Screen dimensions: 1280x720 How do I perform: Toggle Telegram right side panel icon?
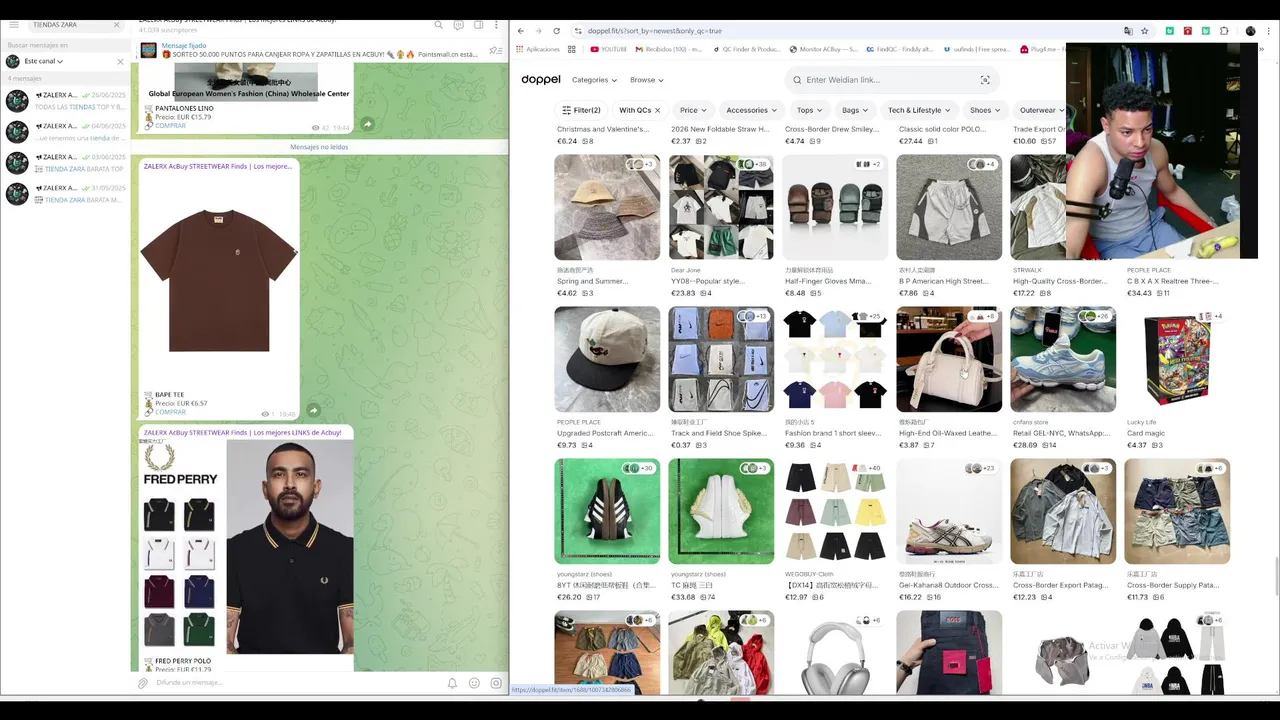pos(478,24)
